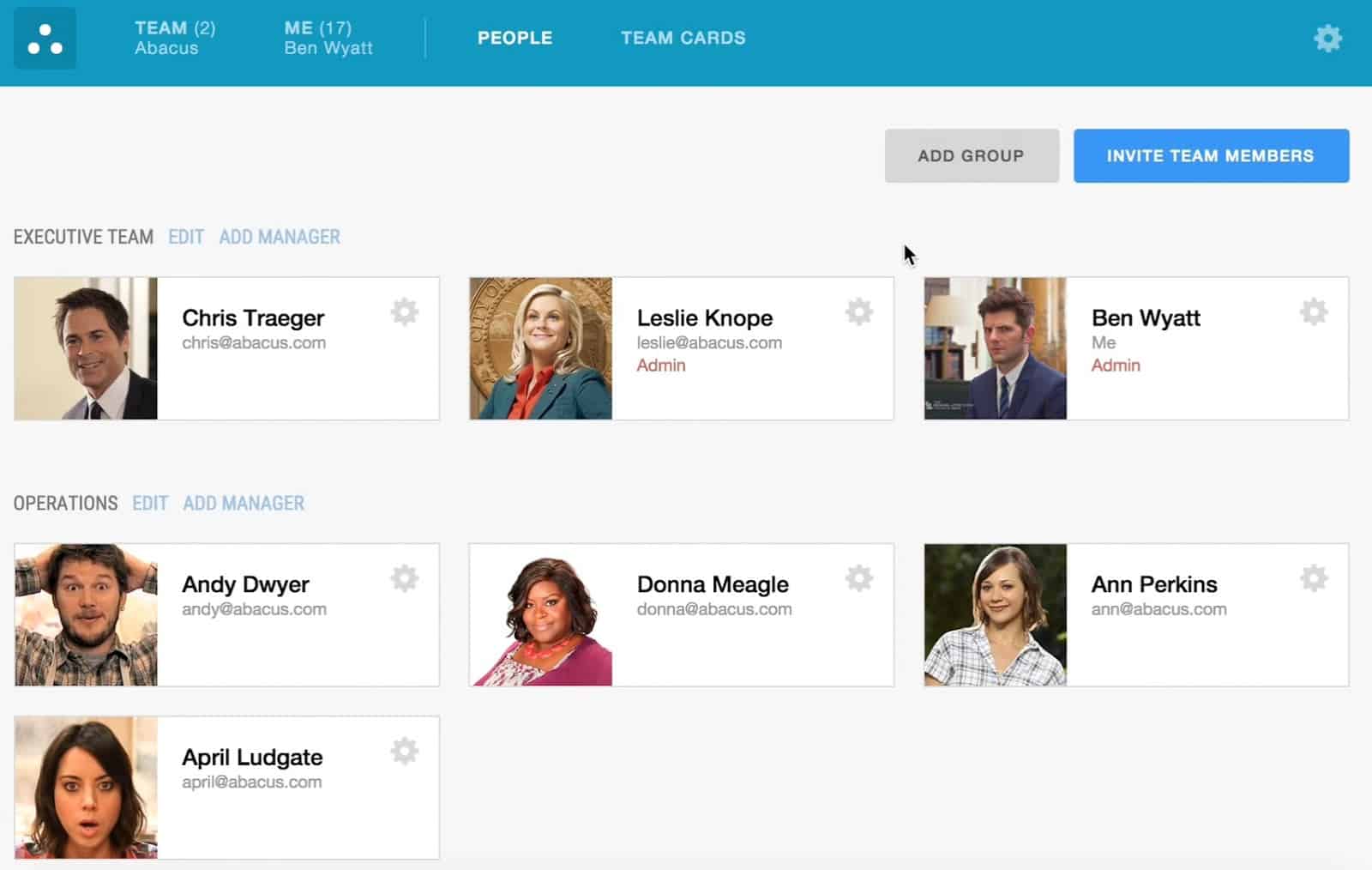Click Chris Traeger's profile photo

(86, 348)
